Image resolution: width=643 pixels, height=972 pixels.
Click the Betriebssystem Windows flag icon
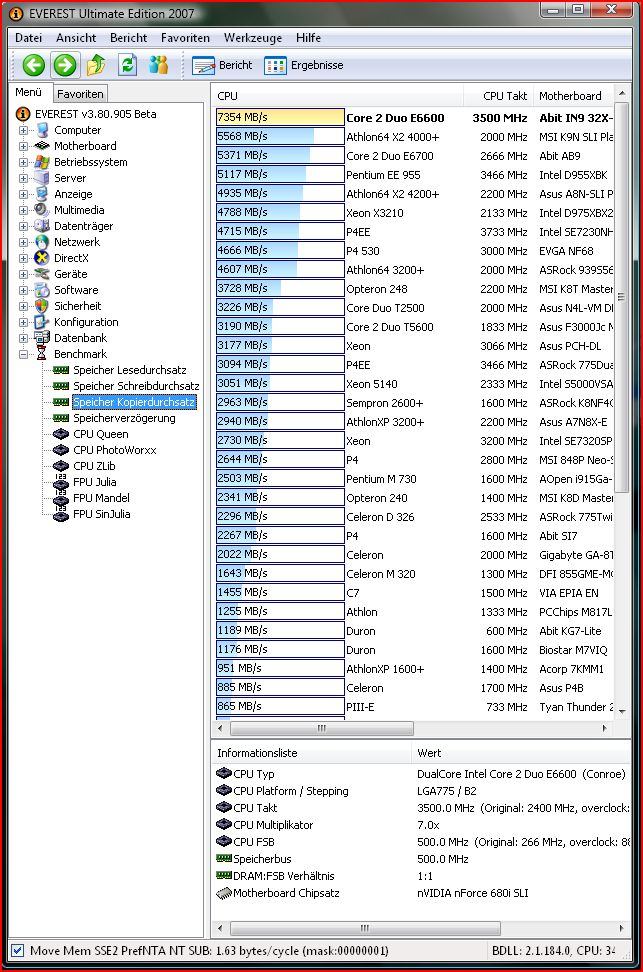[42, 162]
